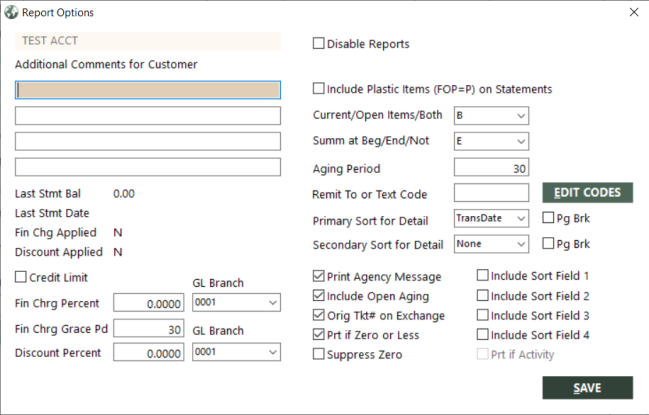This screenshot has height=415, width=649.
Task: Expand Secondary Sort for Detail dropdown
Action: pos(491,244)
